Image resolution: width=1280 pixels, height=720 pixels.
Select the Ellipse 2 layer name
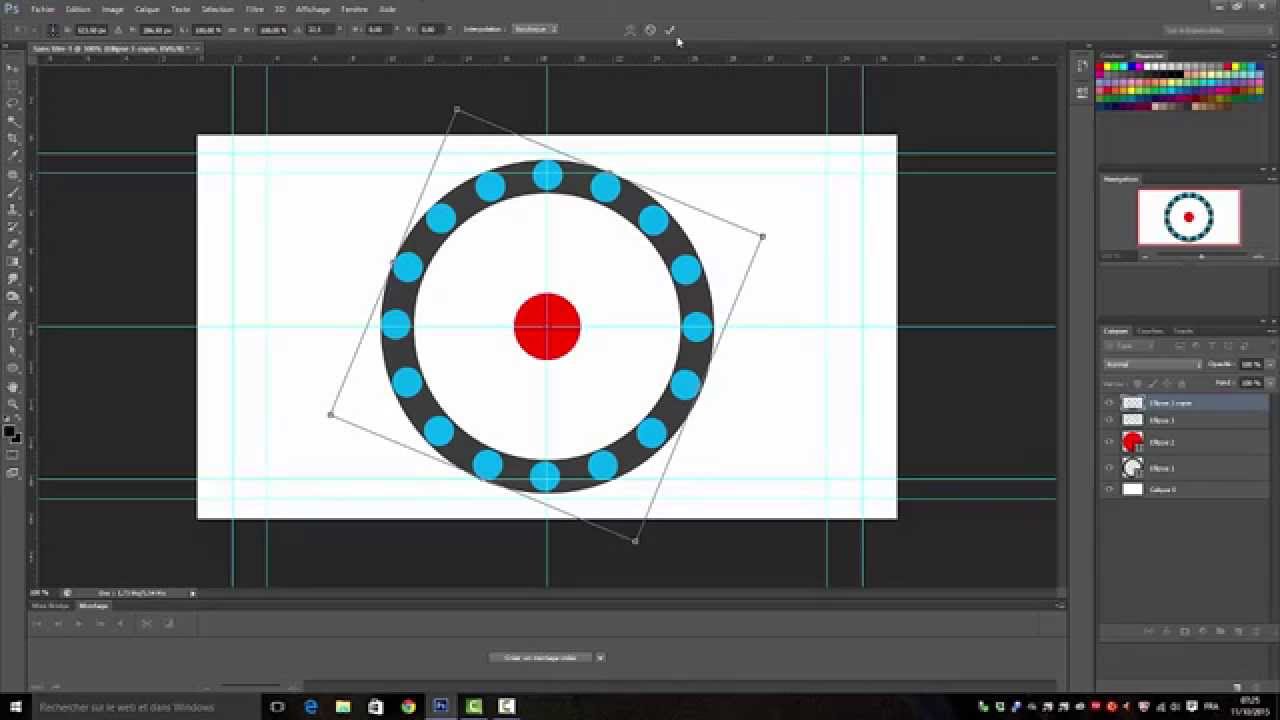[x=1162, y=442]
